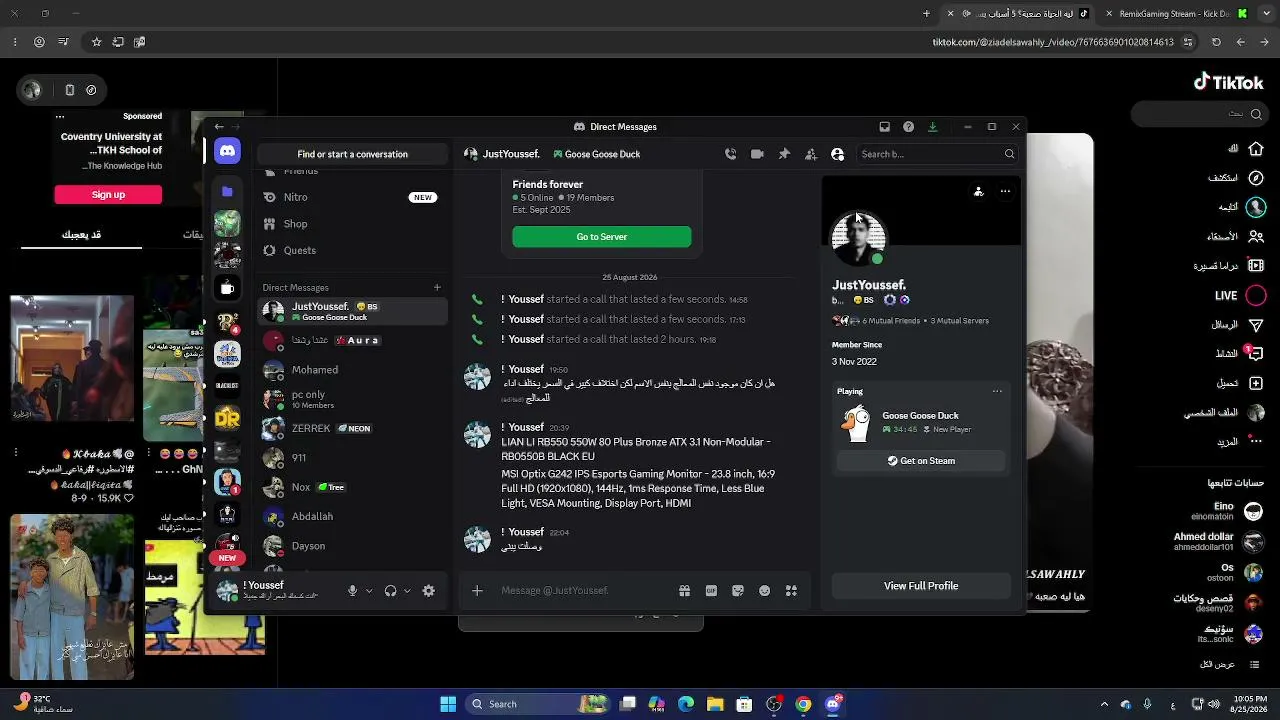The height and width of the screenshot is (720, 1280).
Task: Open Windows Start menu
Action: pos(448,704)
